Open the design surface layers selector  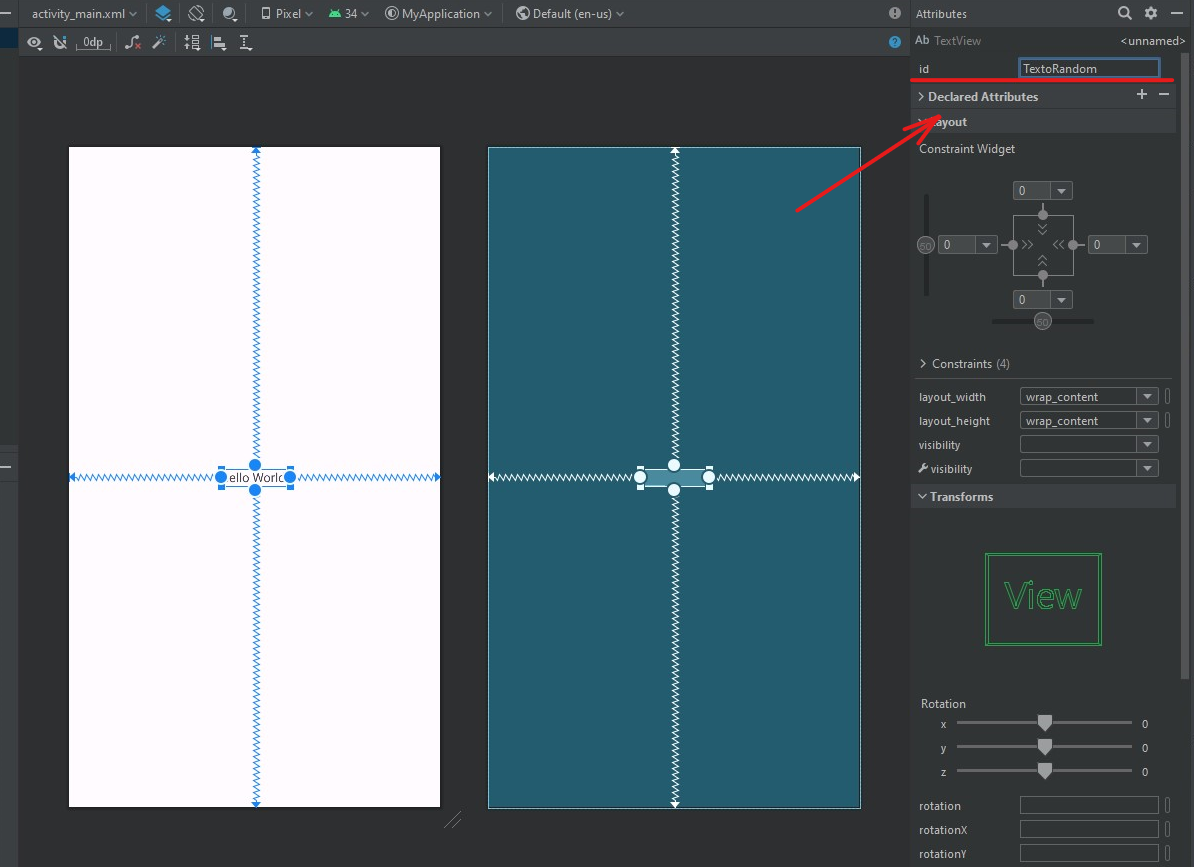click(163, 14)
